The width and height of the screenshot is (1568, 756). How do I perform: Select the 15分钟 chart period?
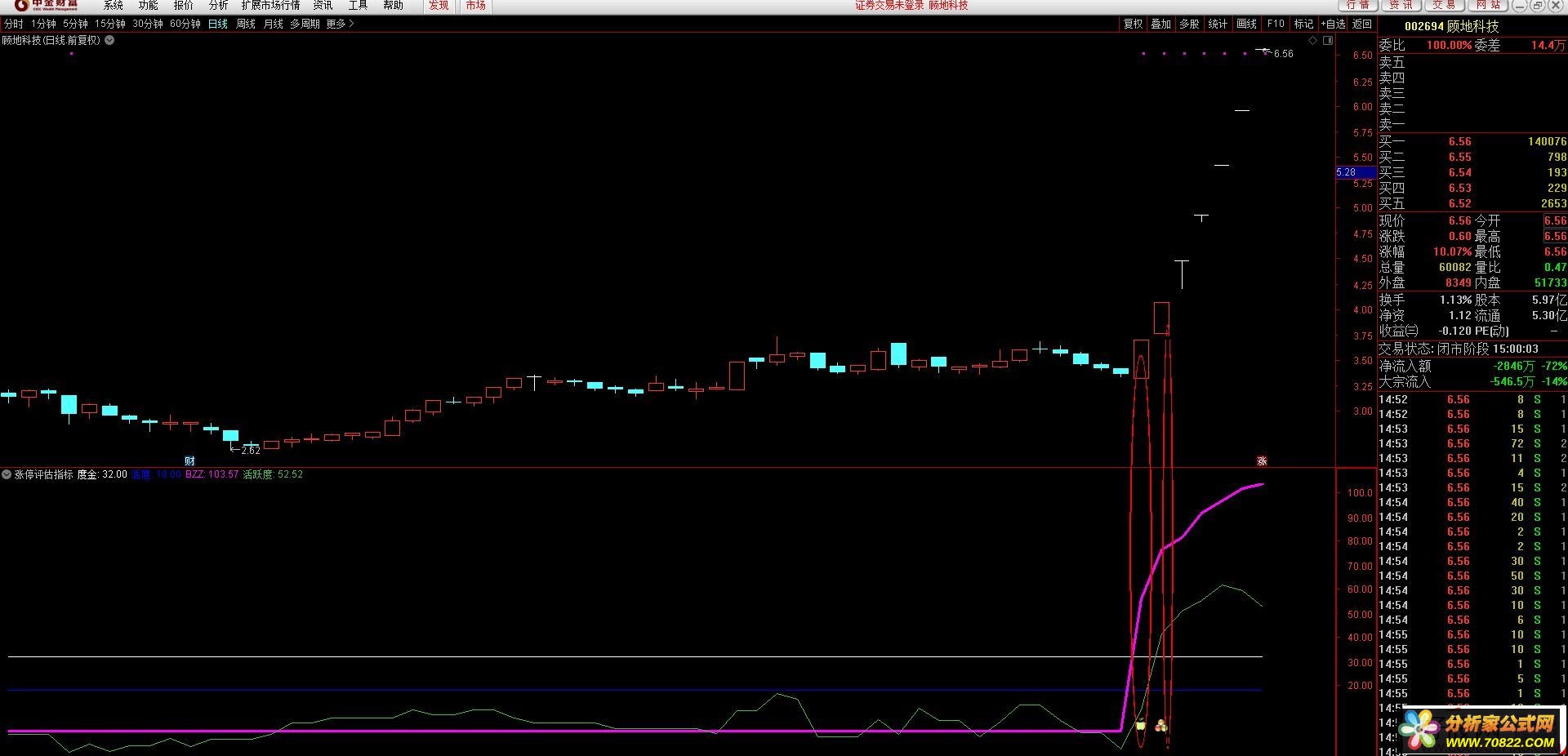point(109,24)
